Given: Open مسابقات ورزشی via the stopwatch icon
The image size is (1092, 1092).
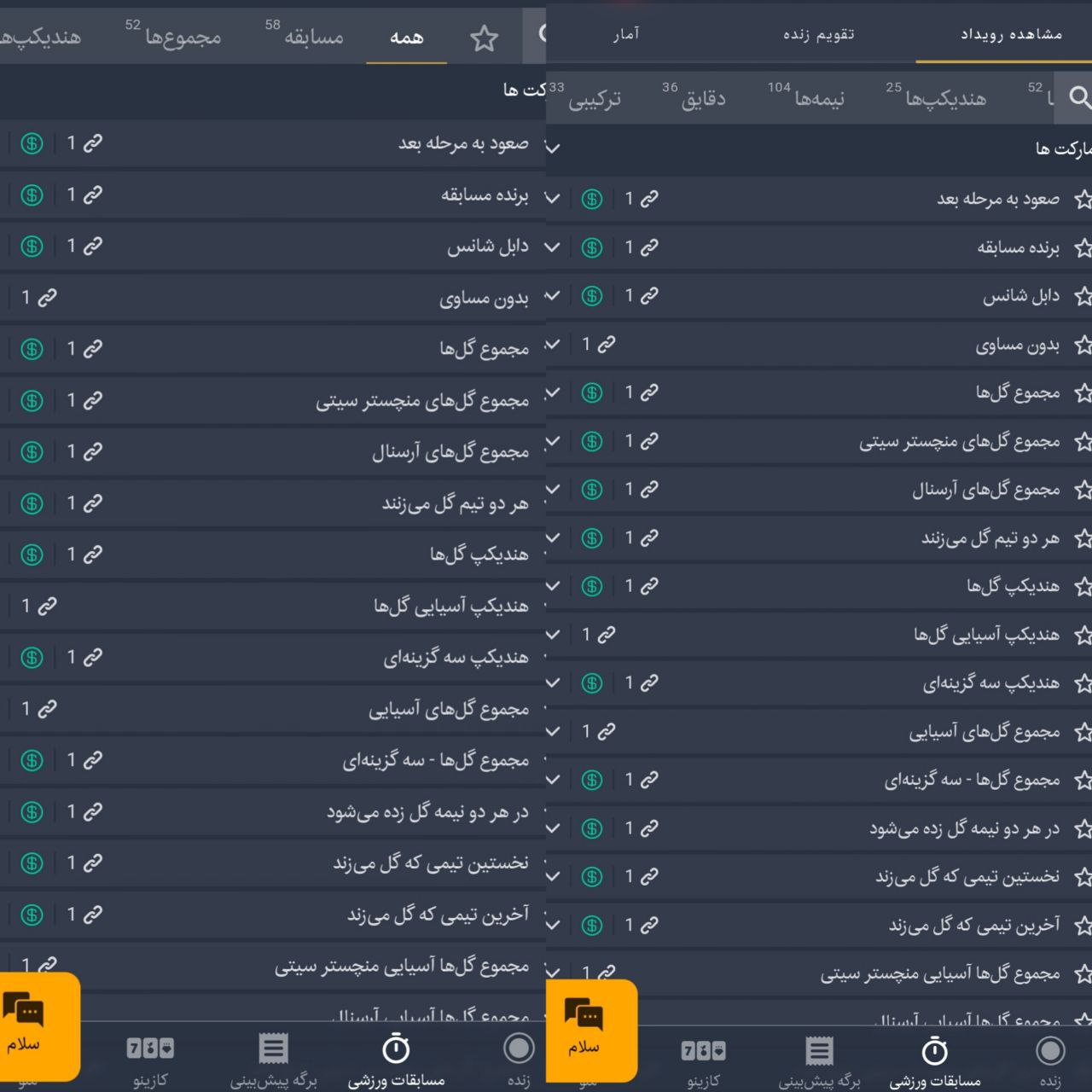Looking at the screenshot, I should 935,1052.
